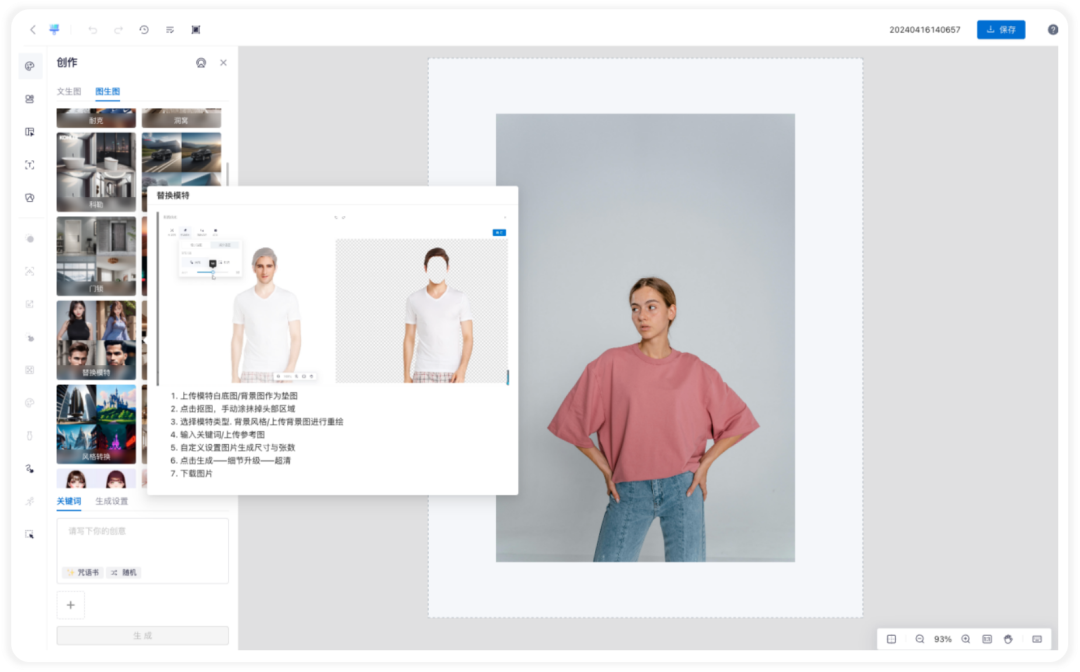This screenshot has width=1080, height=672.
Task: Switch to the 图生图 tab
Action: (x=107, y=92)
